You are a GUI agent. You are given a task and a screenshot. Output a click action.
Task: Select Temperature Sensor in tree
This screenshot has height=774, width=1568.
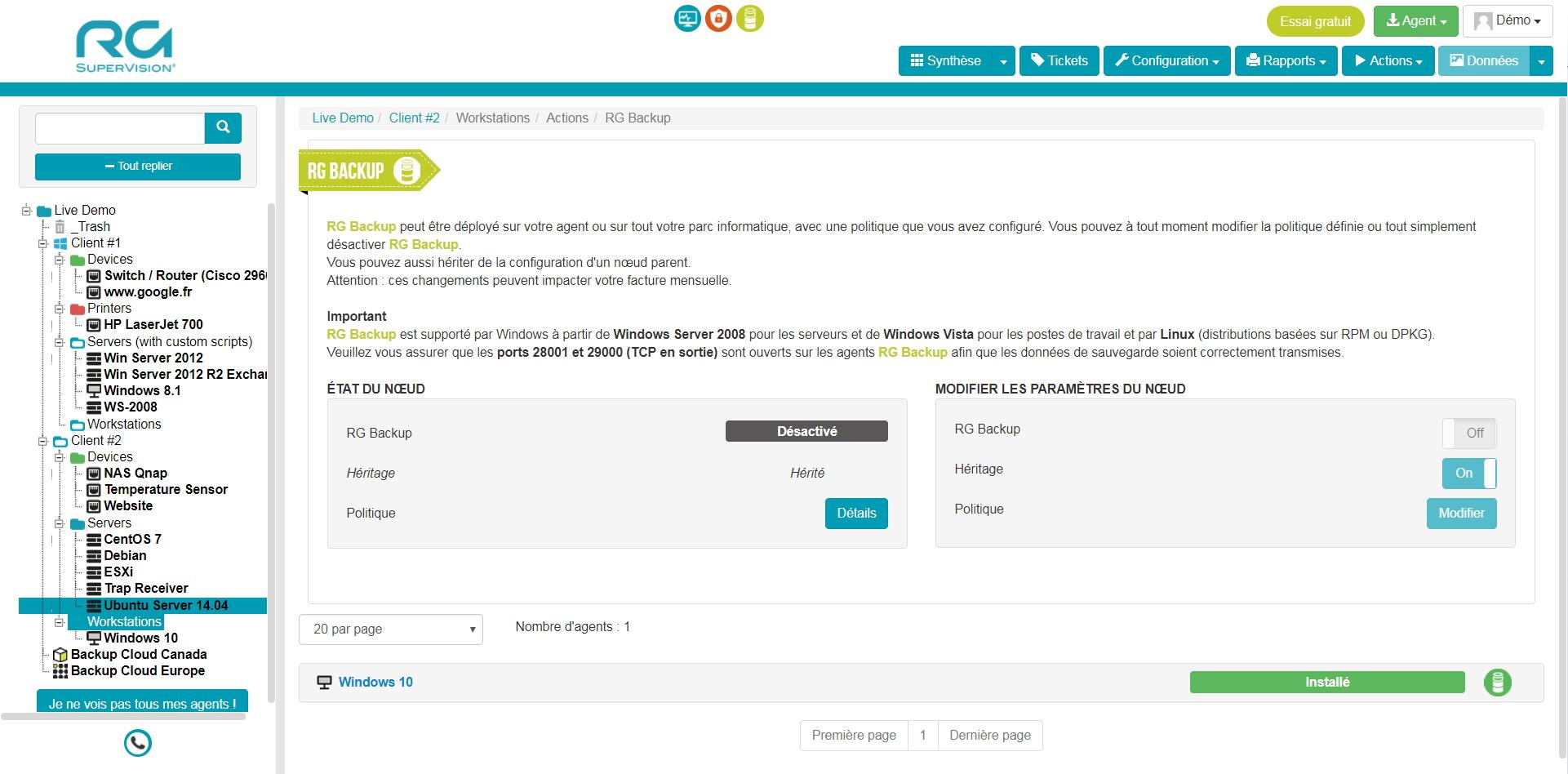[x=166, y=490]
